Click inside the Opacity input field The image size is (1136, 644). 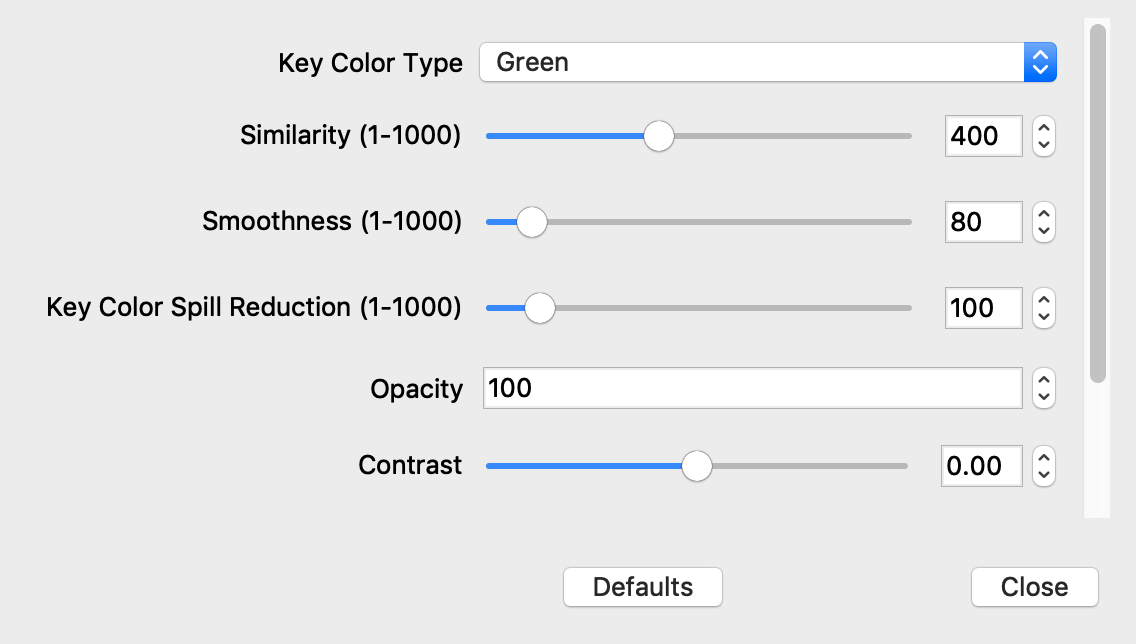pyautogui.click(x=750, y=388)
